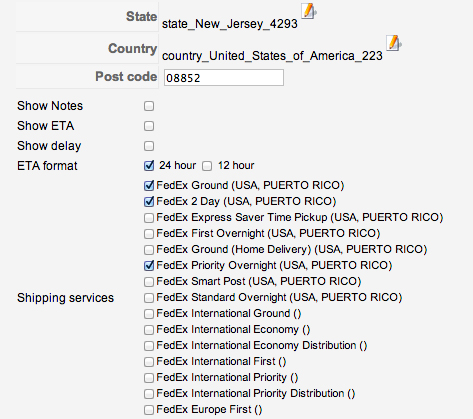
Task: Enable FedEx First Overnight service
Action: click(149, 234)
